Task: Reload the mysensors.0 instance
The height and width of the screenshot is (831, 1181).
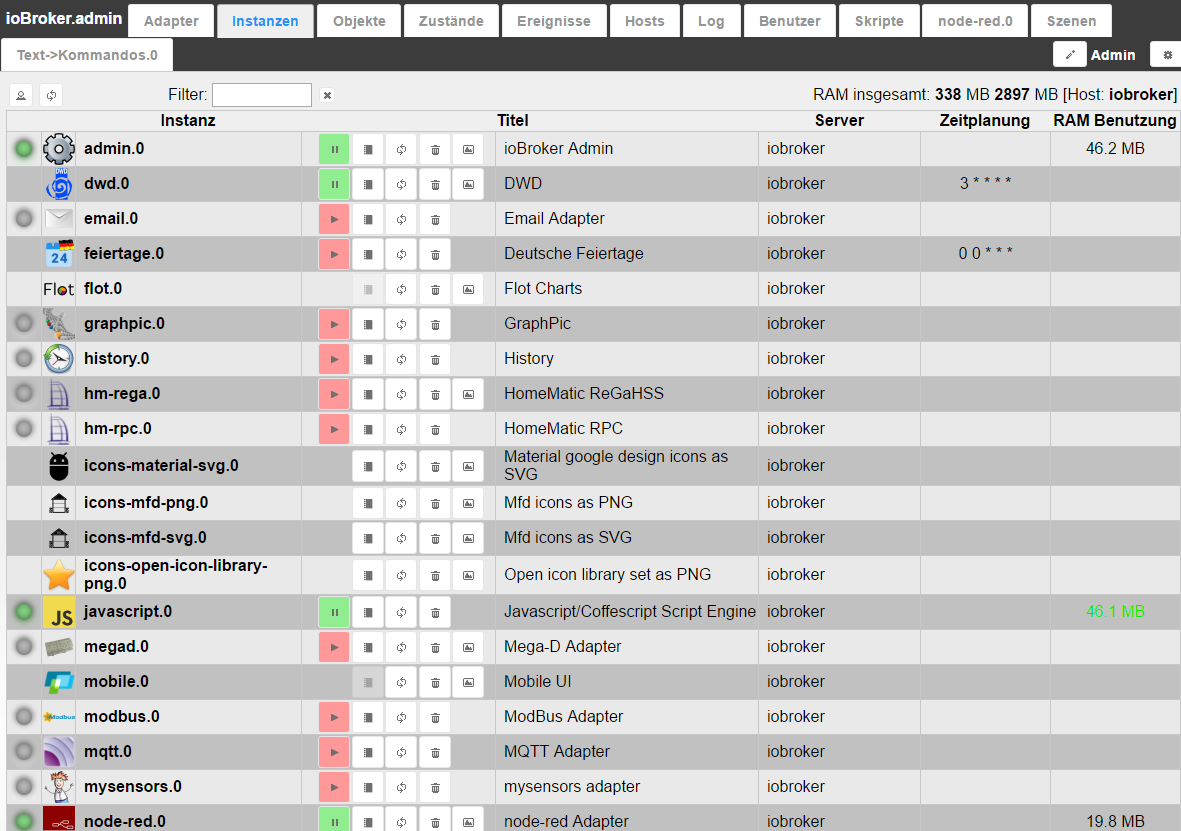Action: point(401,787)
